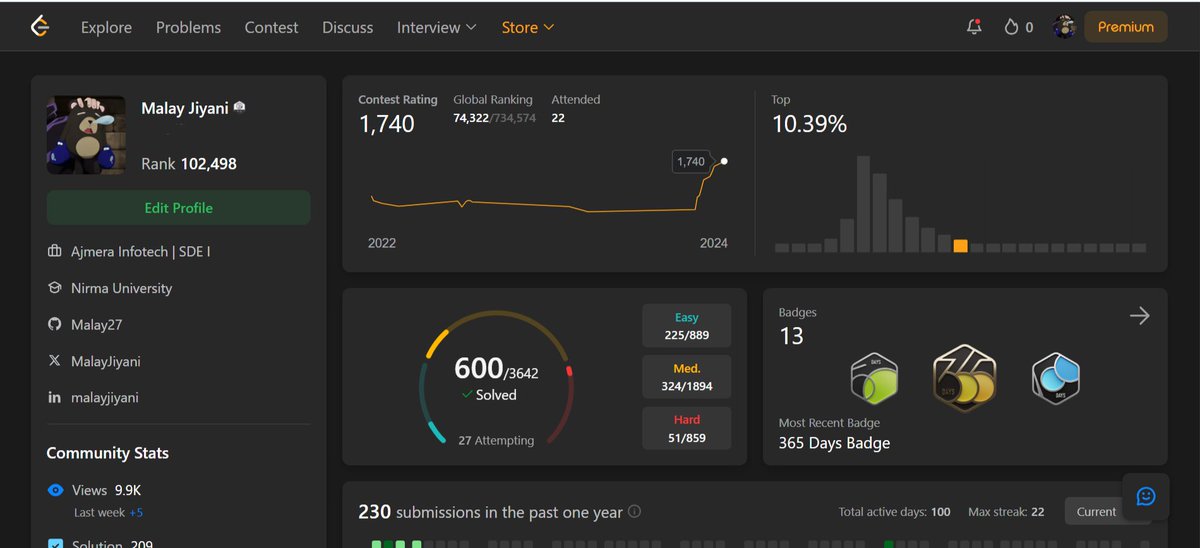Click the streak flame icon
This screenshot has height=548, width=1200.
[x=1011, y=27]
